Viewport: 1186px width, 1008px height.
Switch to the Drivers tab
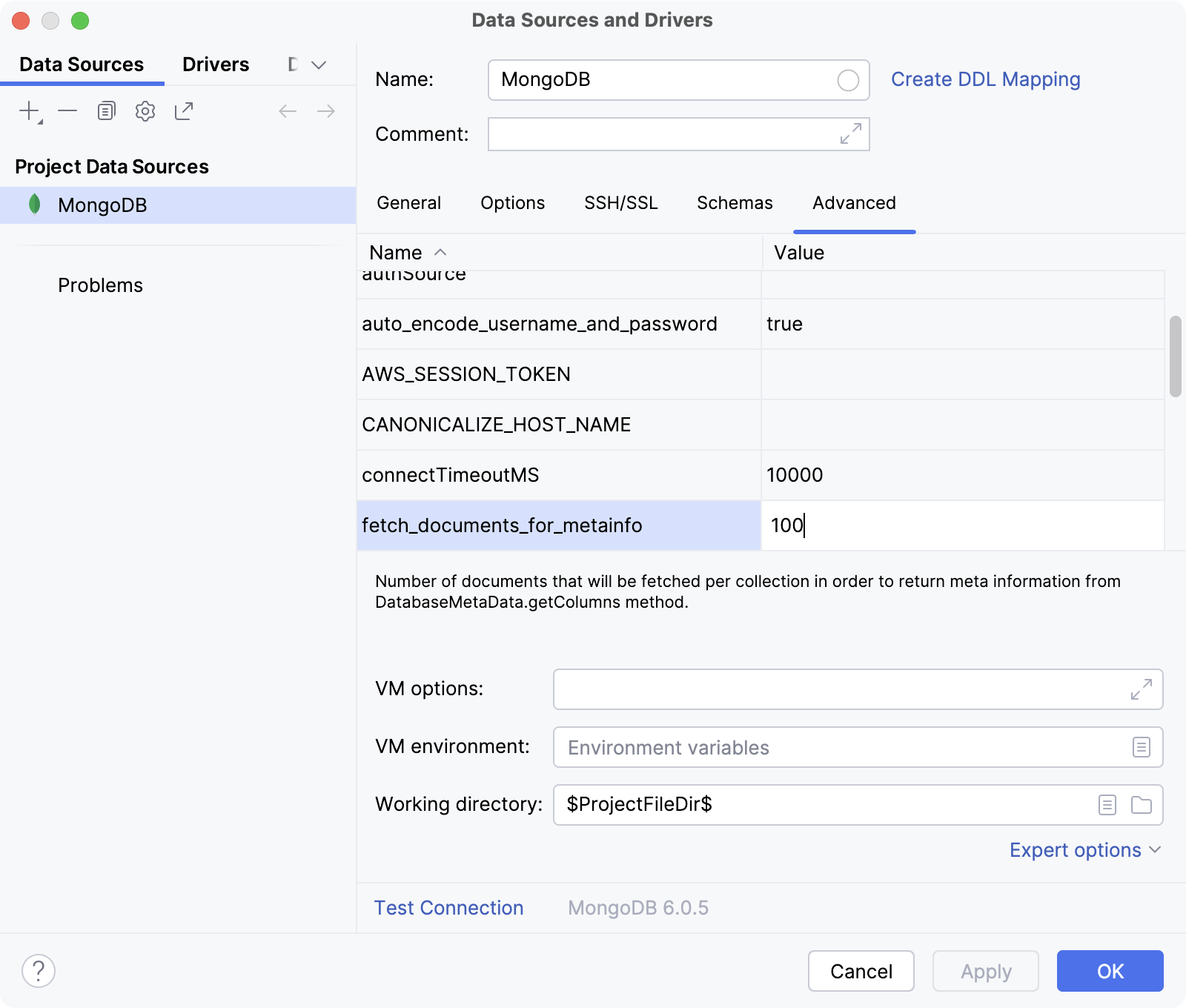215,64
